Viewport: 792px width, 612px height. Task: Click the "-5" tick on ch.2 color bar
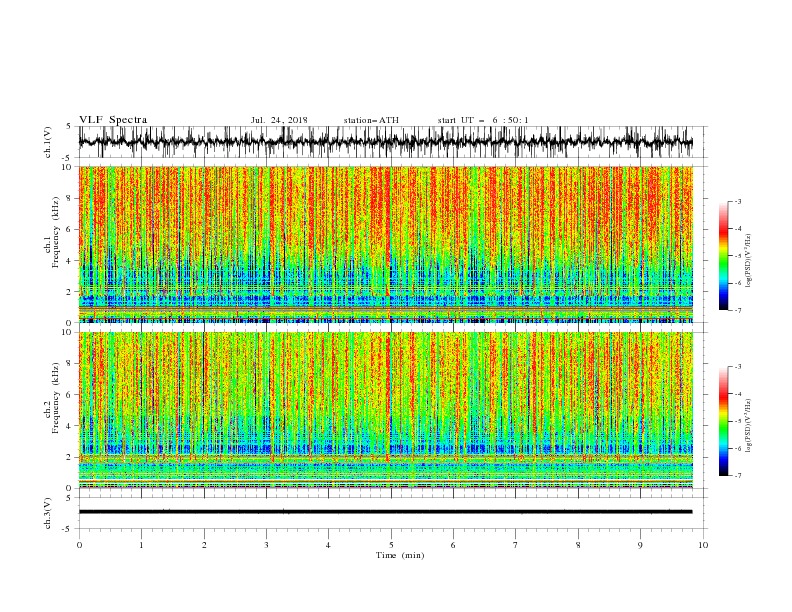point(738,421)
